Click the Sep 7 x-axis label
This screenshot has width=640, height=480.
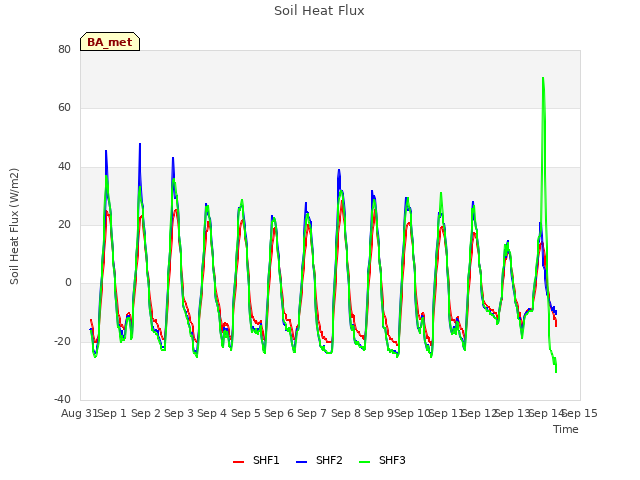[x=312, y=413]
